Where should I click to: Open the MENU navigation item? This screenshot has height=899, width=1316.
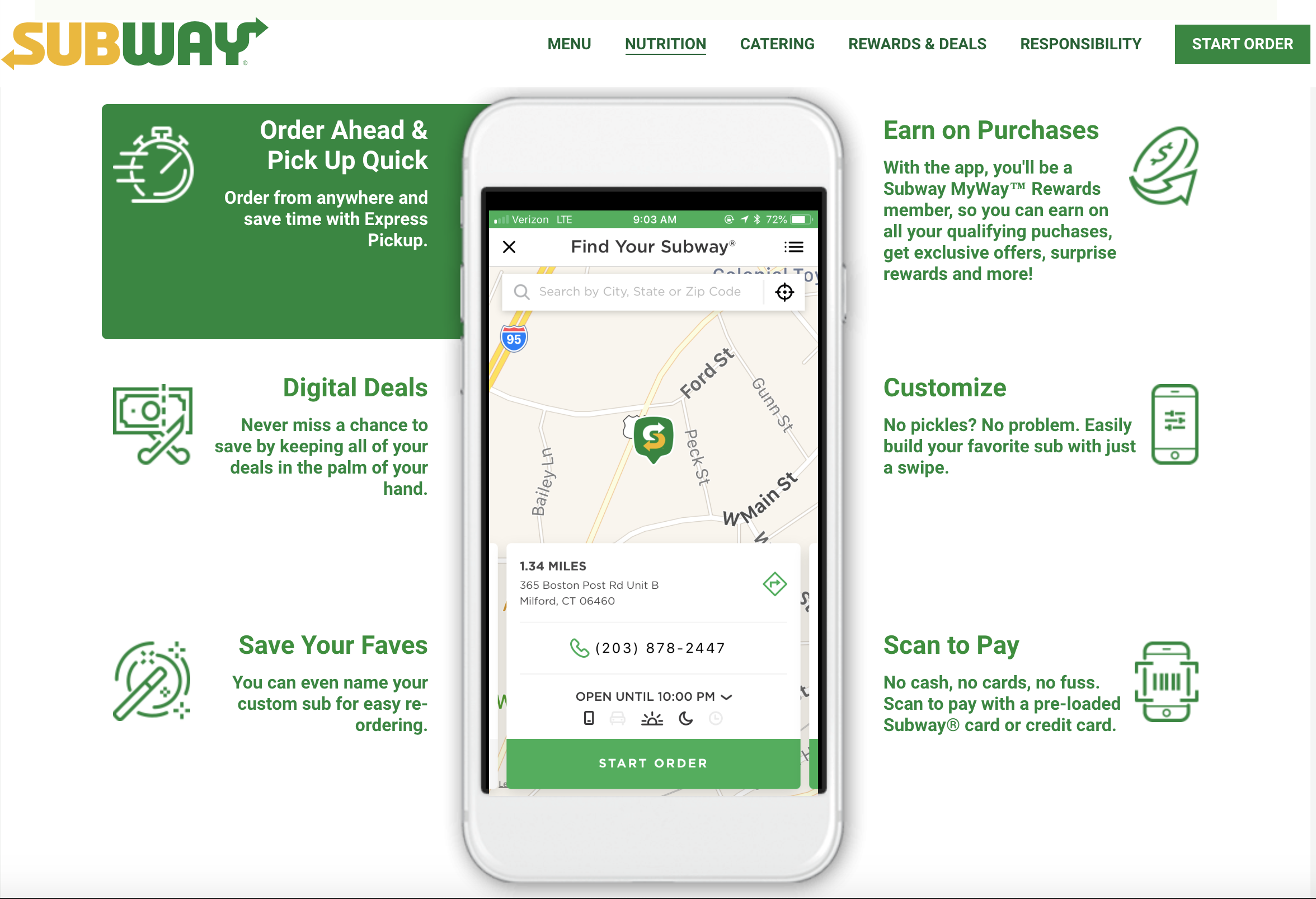pos(570,43)
